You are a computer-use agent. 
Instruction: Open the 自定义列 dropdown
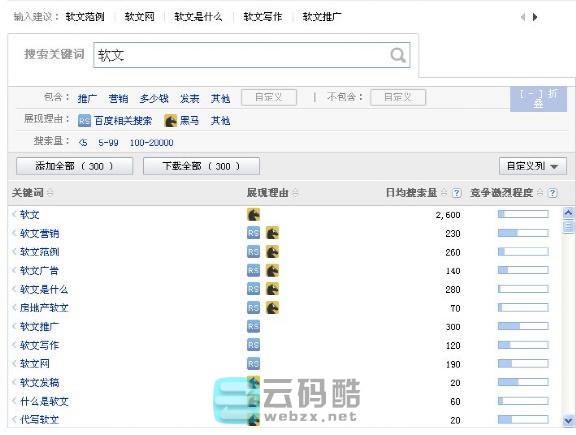533,166
